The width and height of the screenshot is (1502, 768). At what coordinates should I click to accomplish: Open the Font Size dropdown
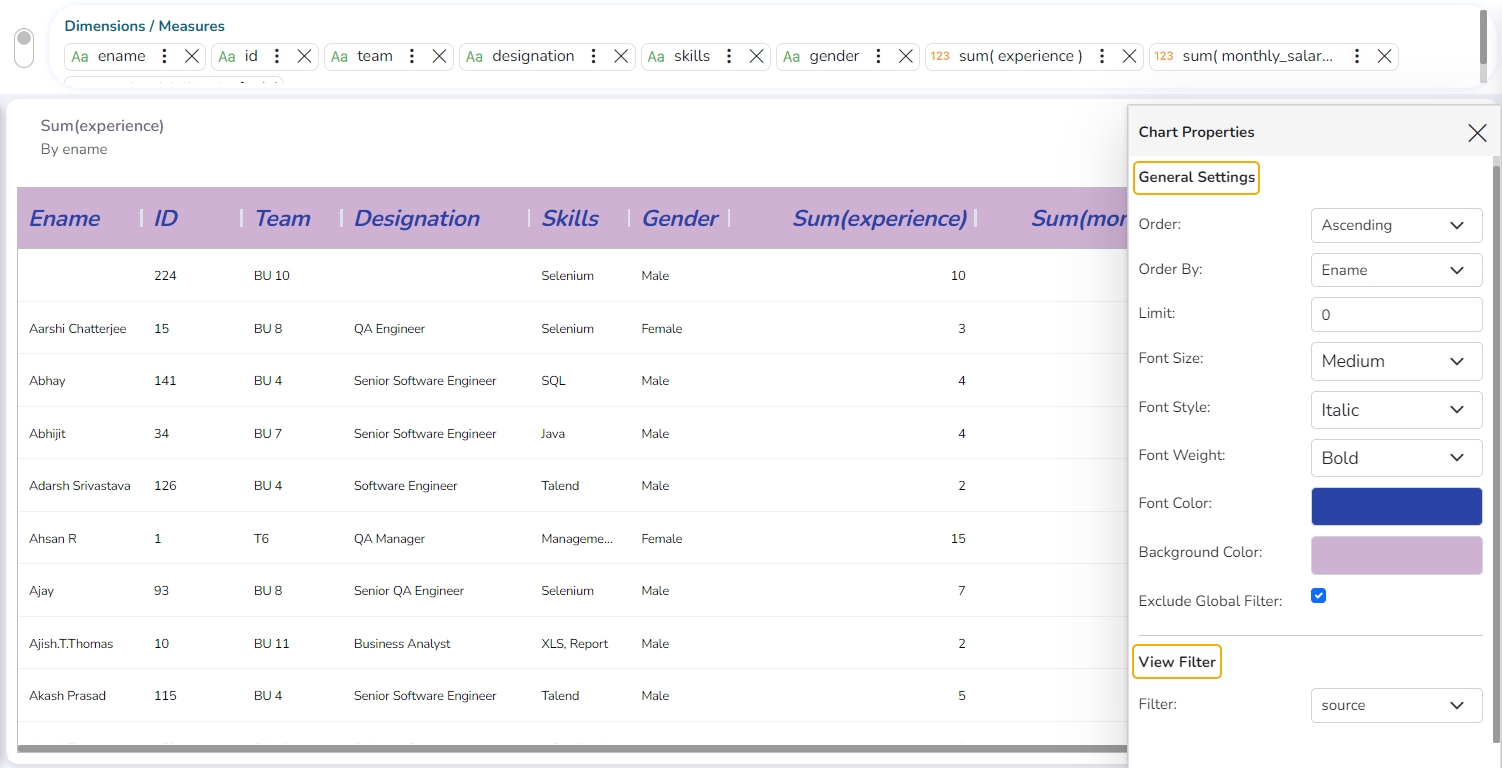[x=1395, y=361]
